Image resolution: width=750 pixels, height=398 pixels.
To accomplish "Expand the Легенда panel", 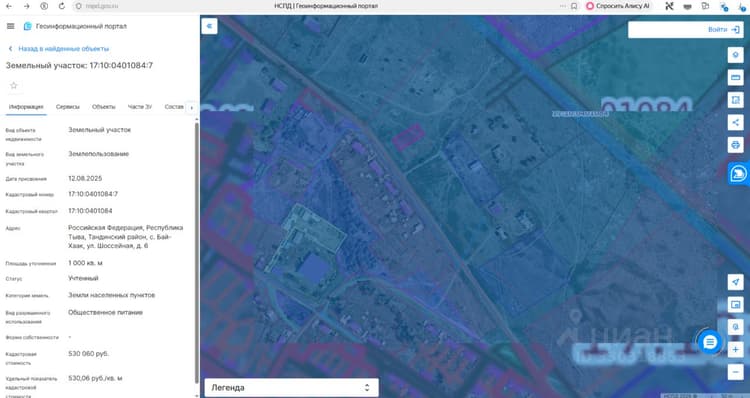I will [291, 387].
